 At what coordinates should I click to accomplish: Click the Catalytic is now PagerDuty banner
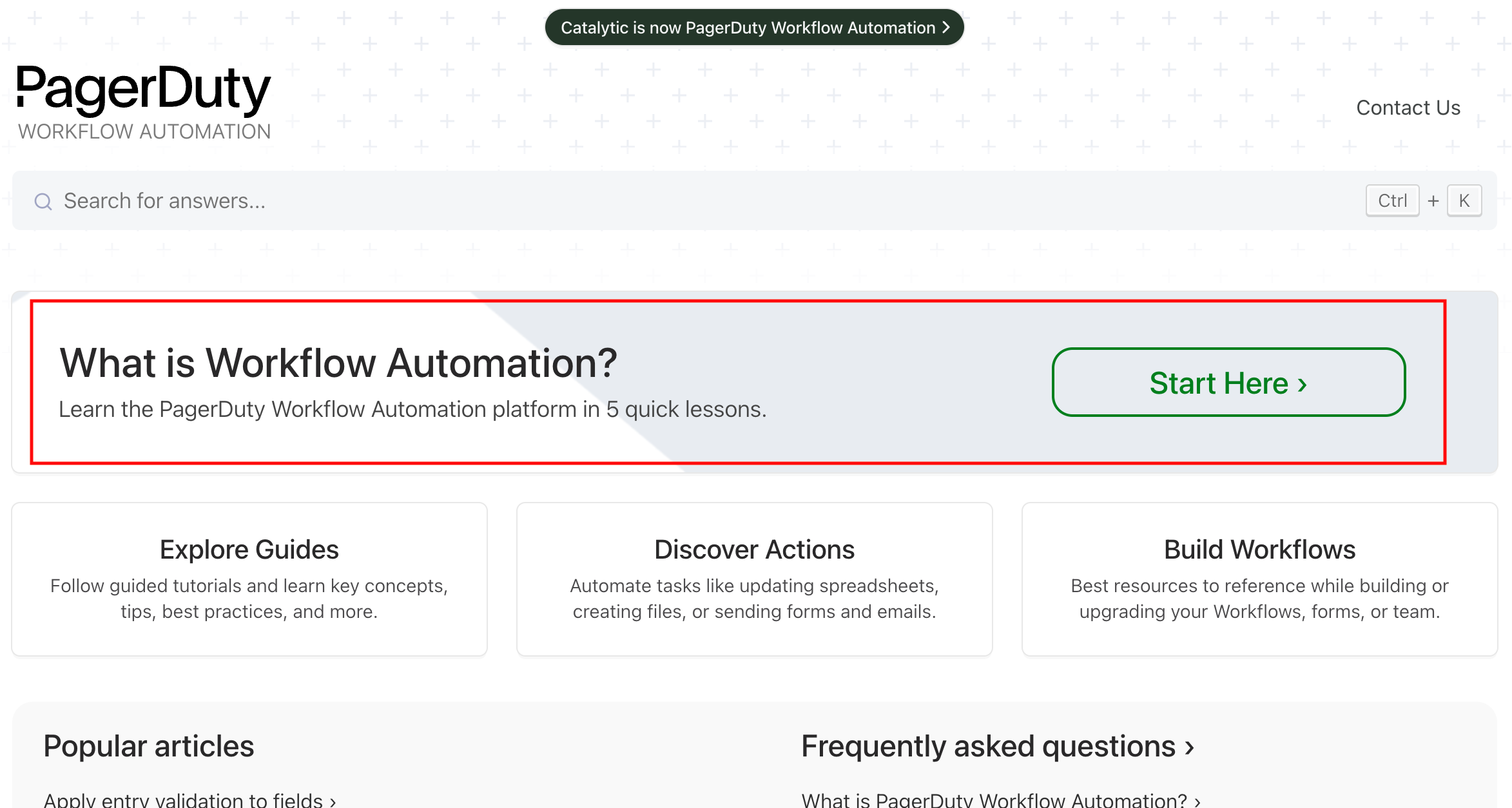pos(753,27)
